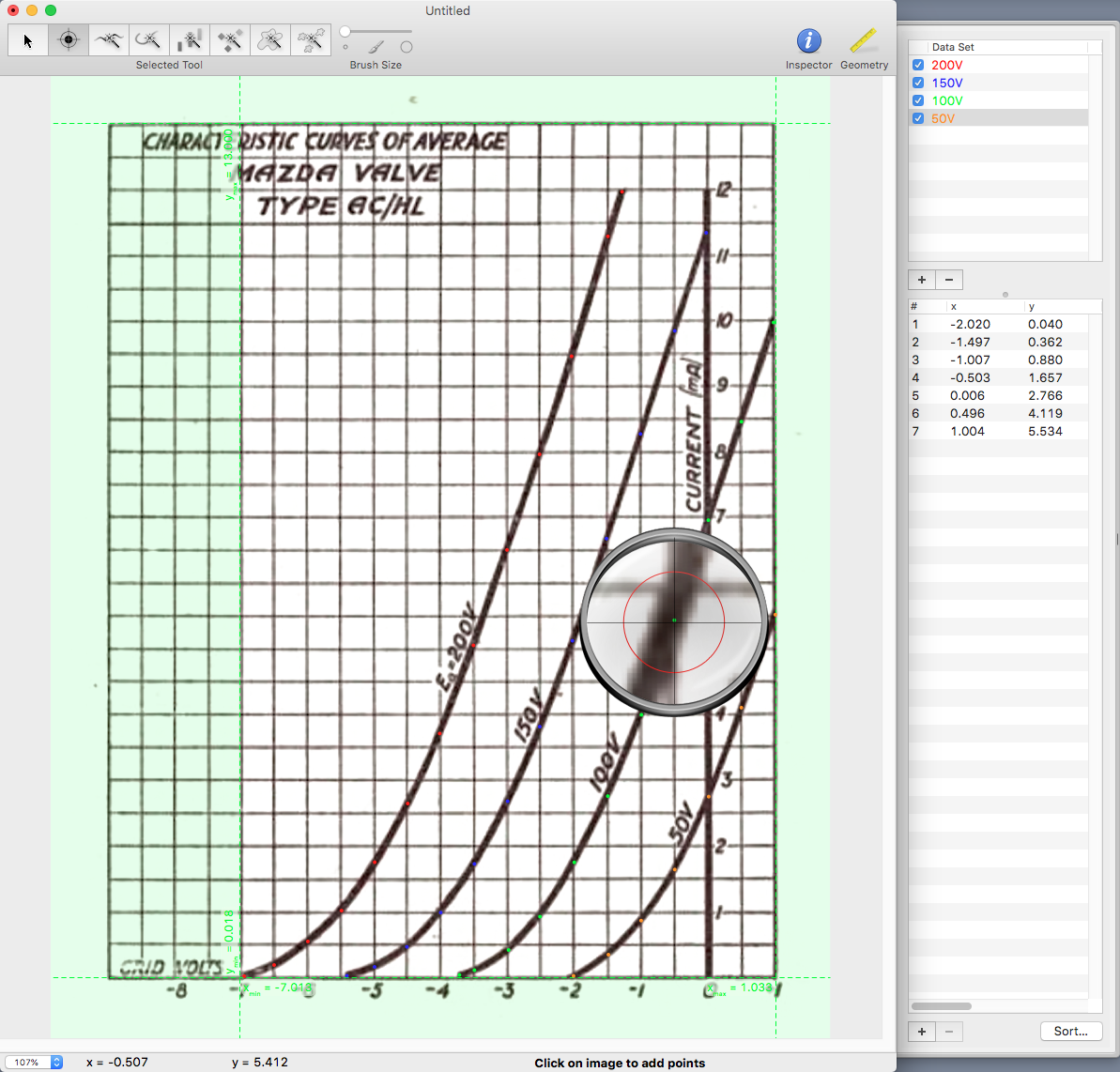The height and width of the screenshot is (1072, 1120).
Task: Add a new data set with plus button
Action: tap(921, 280)
